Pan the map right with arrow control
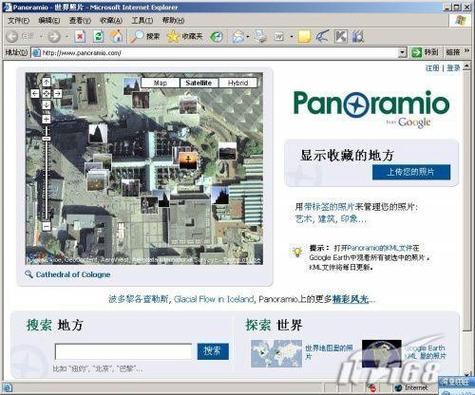Screen dimensions: 475x395 tap(58, 94)
